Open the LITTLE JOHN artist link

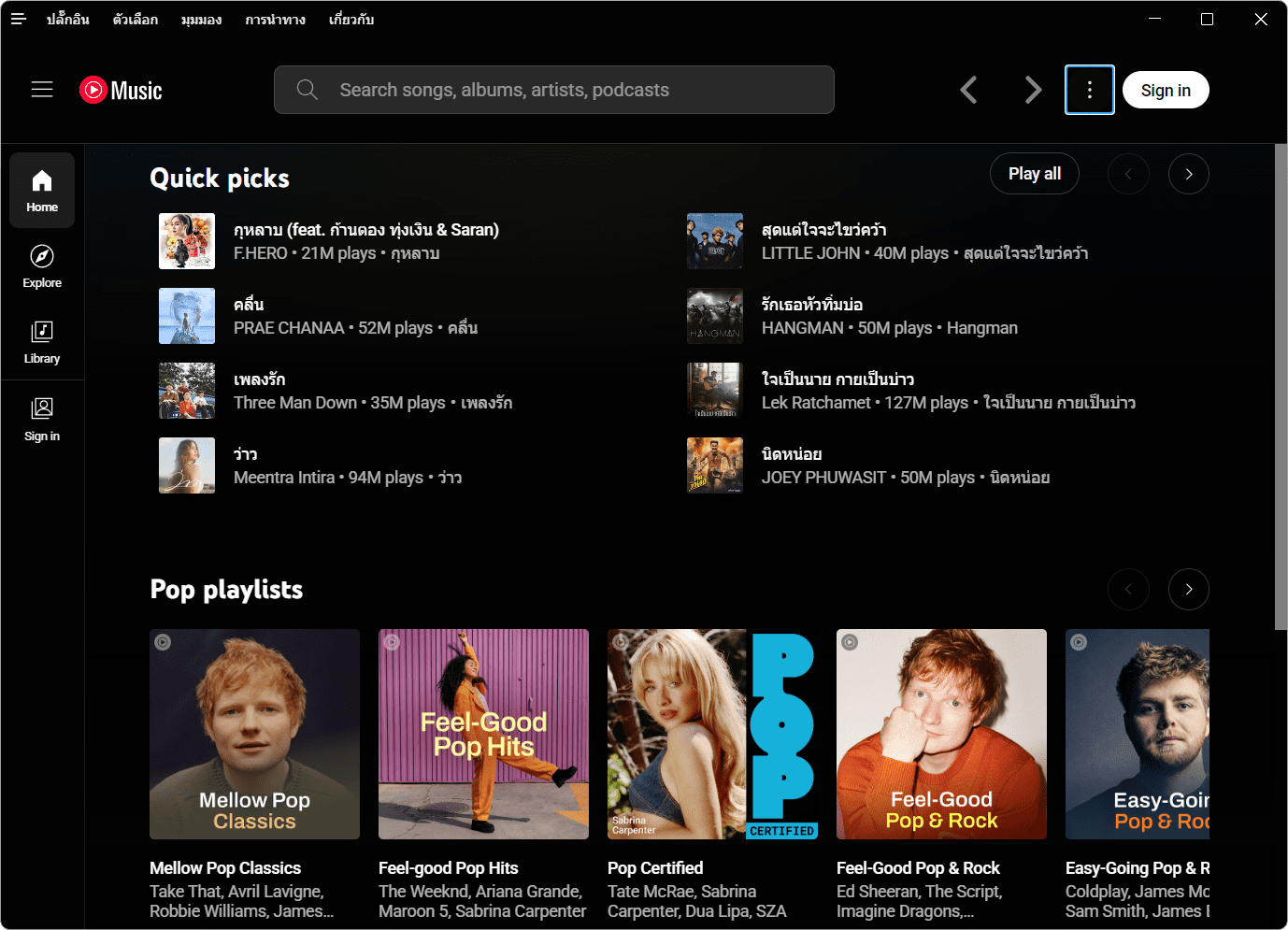point(810,253)
